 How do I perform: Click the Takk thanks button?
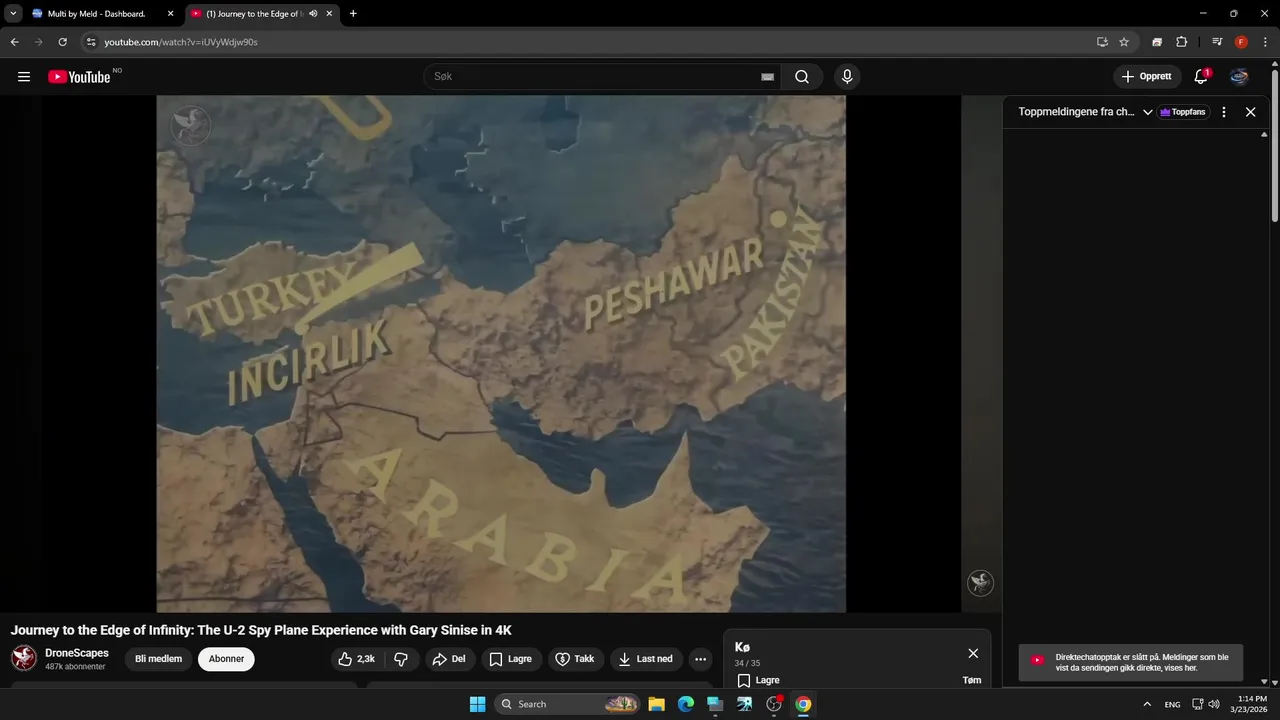575,659
